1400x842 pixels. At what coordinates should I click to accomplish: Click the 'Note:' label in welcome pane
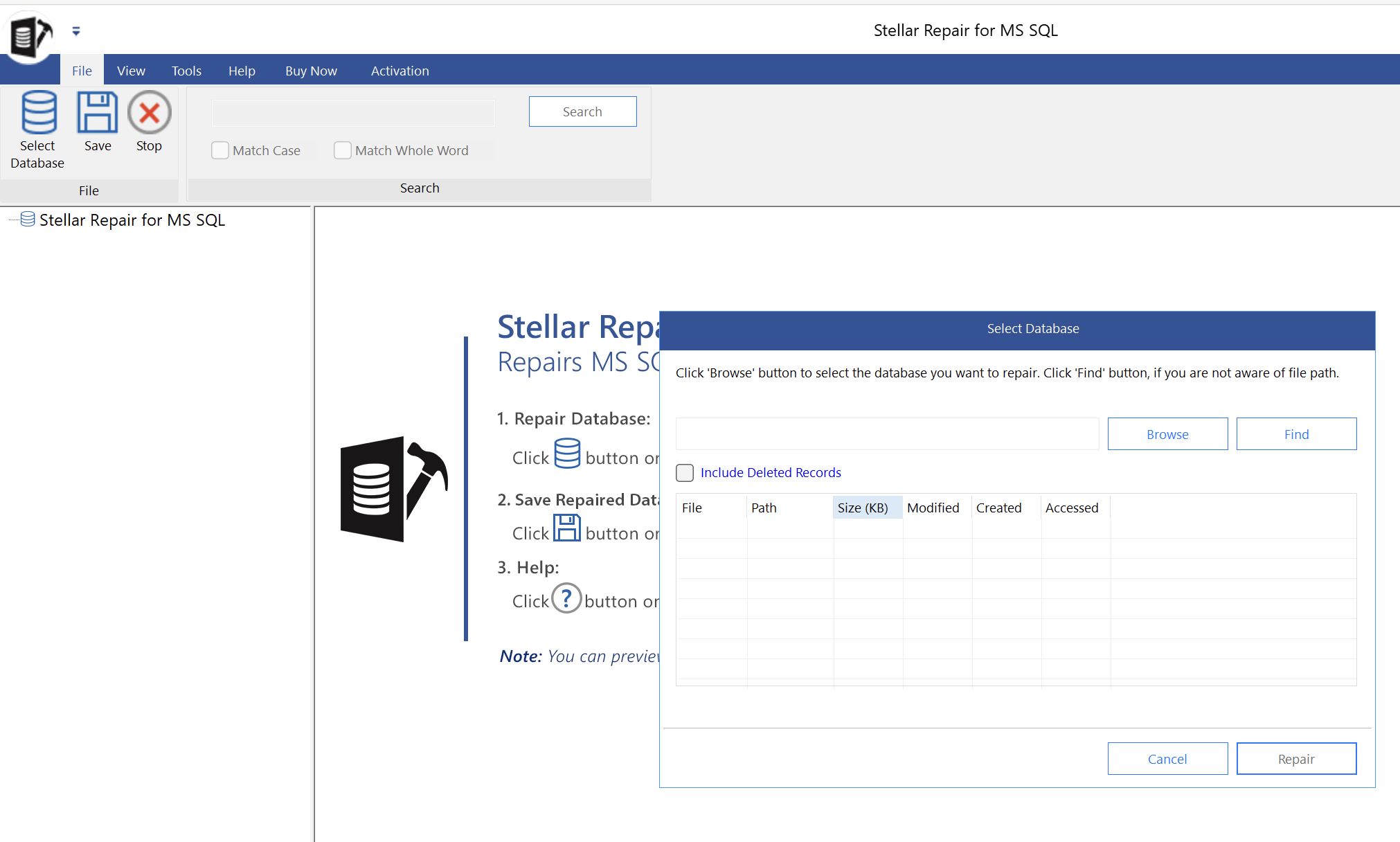(x=521, y=656)
